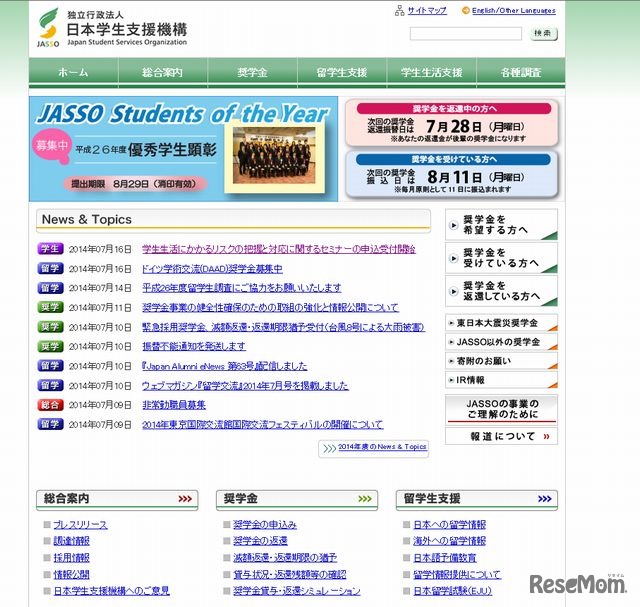640x607 pixels.
Task: Open 日本語予備教育 link
Action: click(445, 558)
